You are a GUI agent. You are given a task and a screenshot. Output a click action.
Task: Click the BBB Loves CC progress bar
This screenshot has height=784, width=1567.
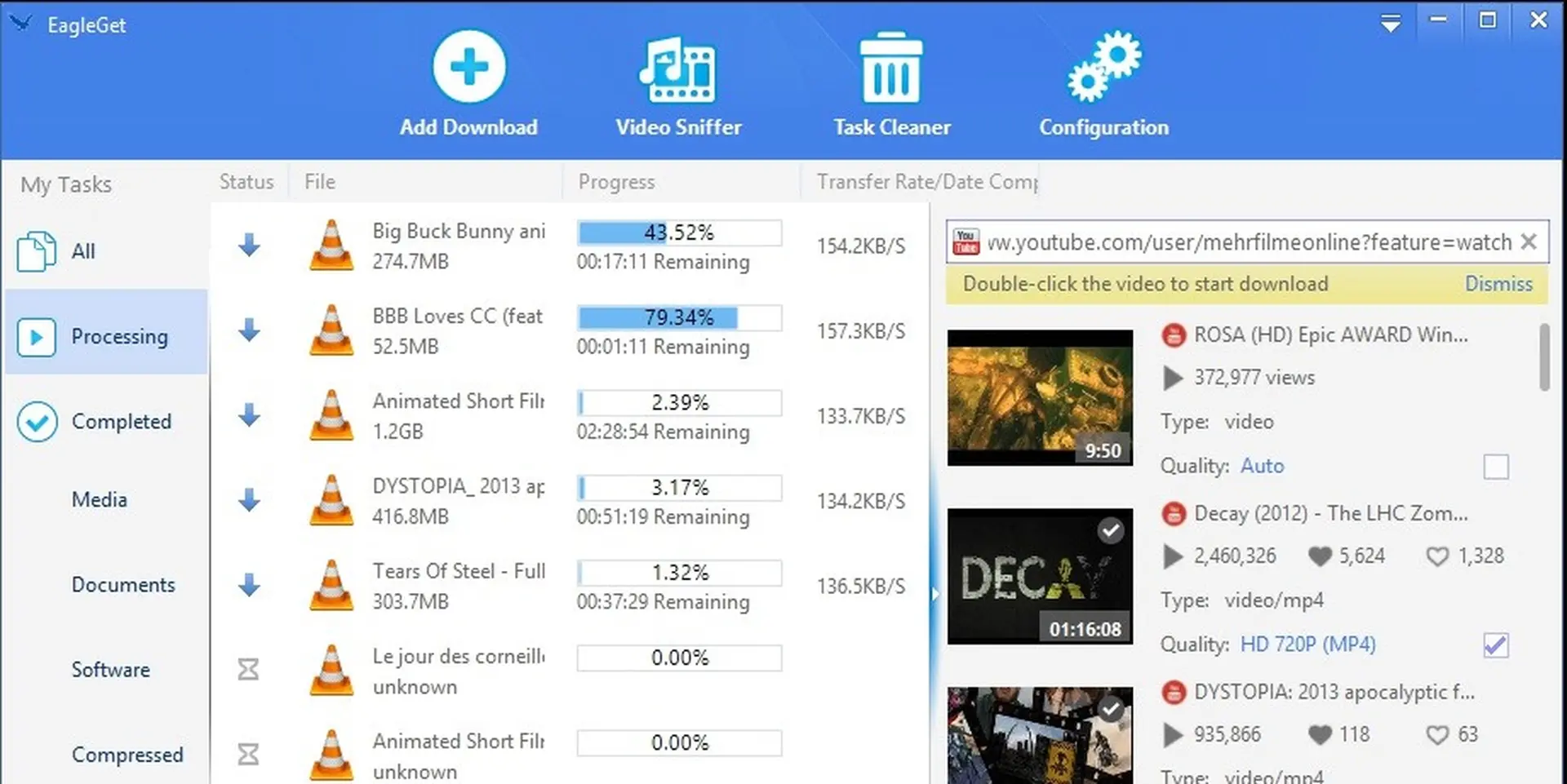point(678,317)
